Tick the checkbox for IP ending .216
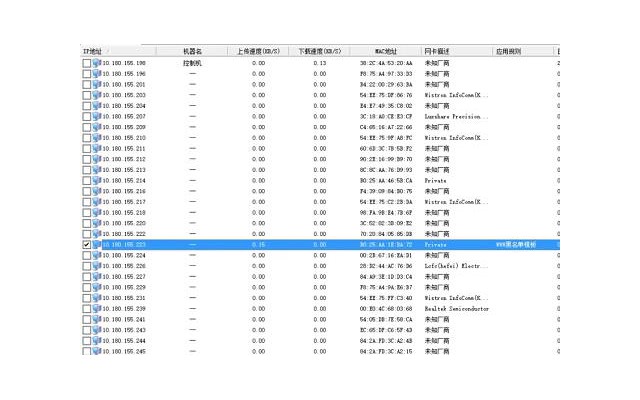640x400 pixels. tap(87, 191)
